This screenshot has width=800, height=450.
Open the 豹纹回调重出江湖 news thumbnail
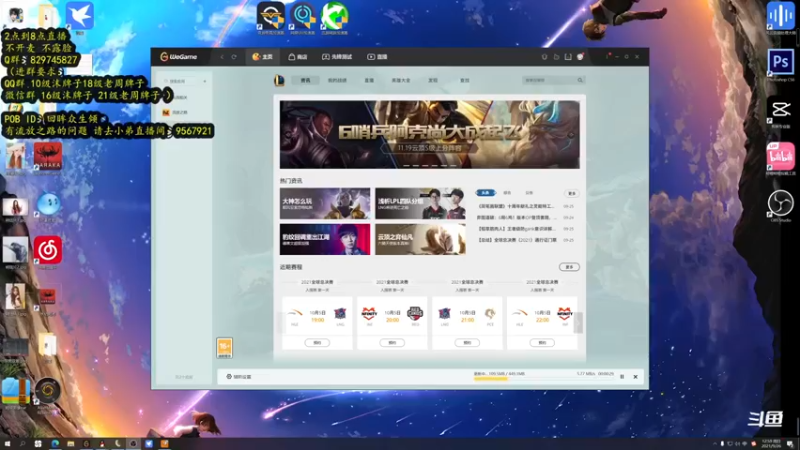(325, 239)
